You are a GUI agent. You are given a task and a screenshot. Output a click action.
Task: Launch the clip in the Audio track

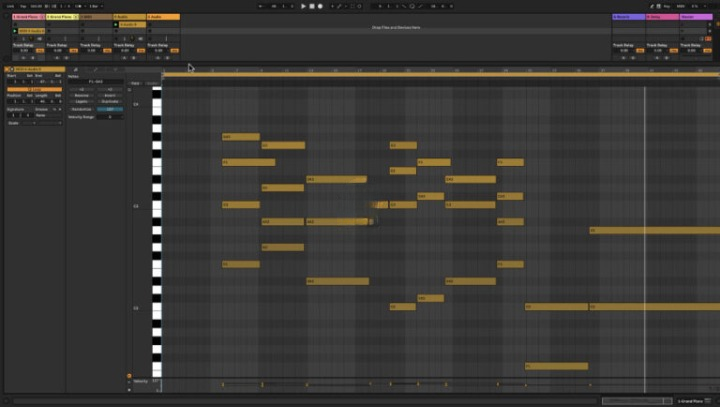point(116,24)
